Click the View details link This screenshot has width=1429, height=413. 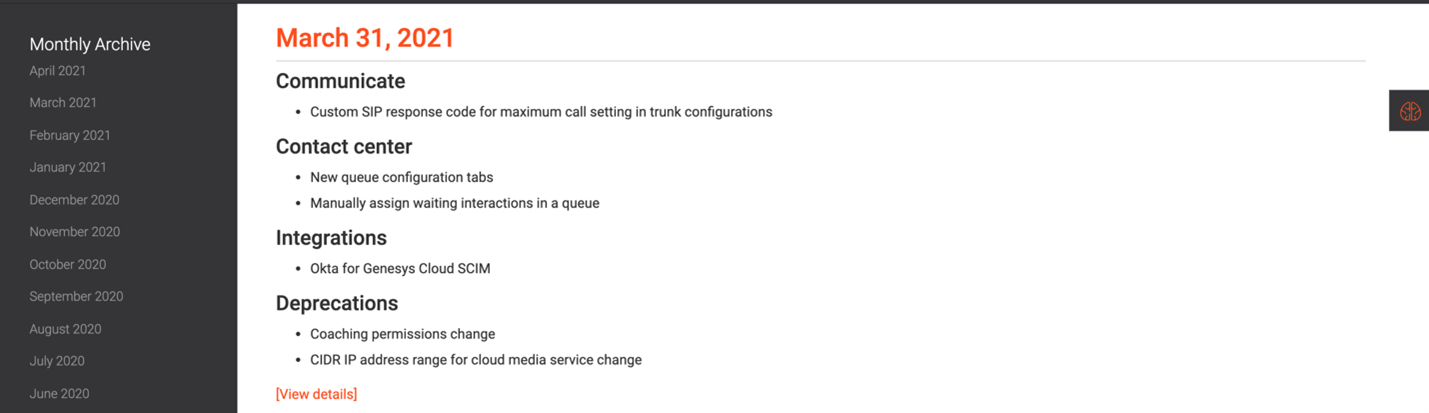(x=316, y=394)
